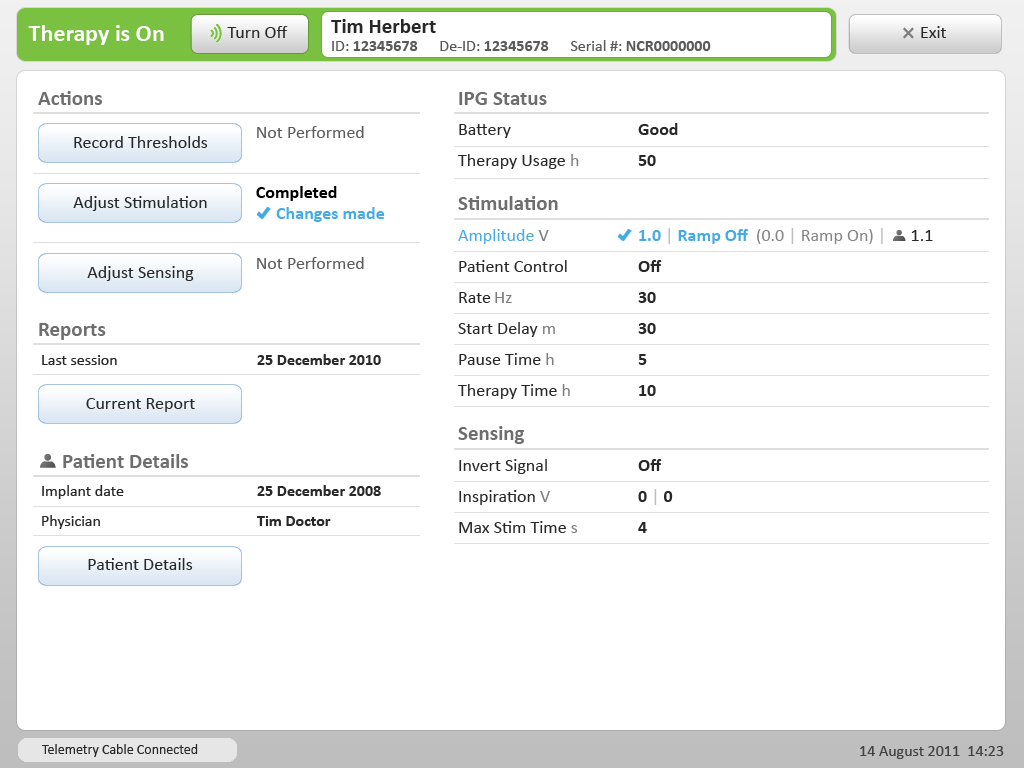Image resolution: width=1024 pixels, height=768 pixels.
Task: Open Adjust Stimulation settings
Action: pyautogui.click(x=140, y=203)
